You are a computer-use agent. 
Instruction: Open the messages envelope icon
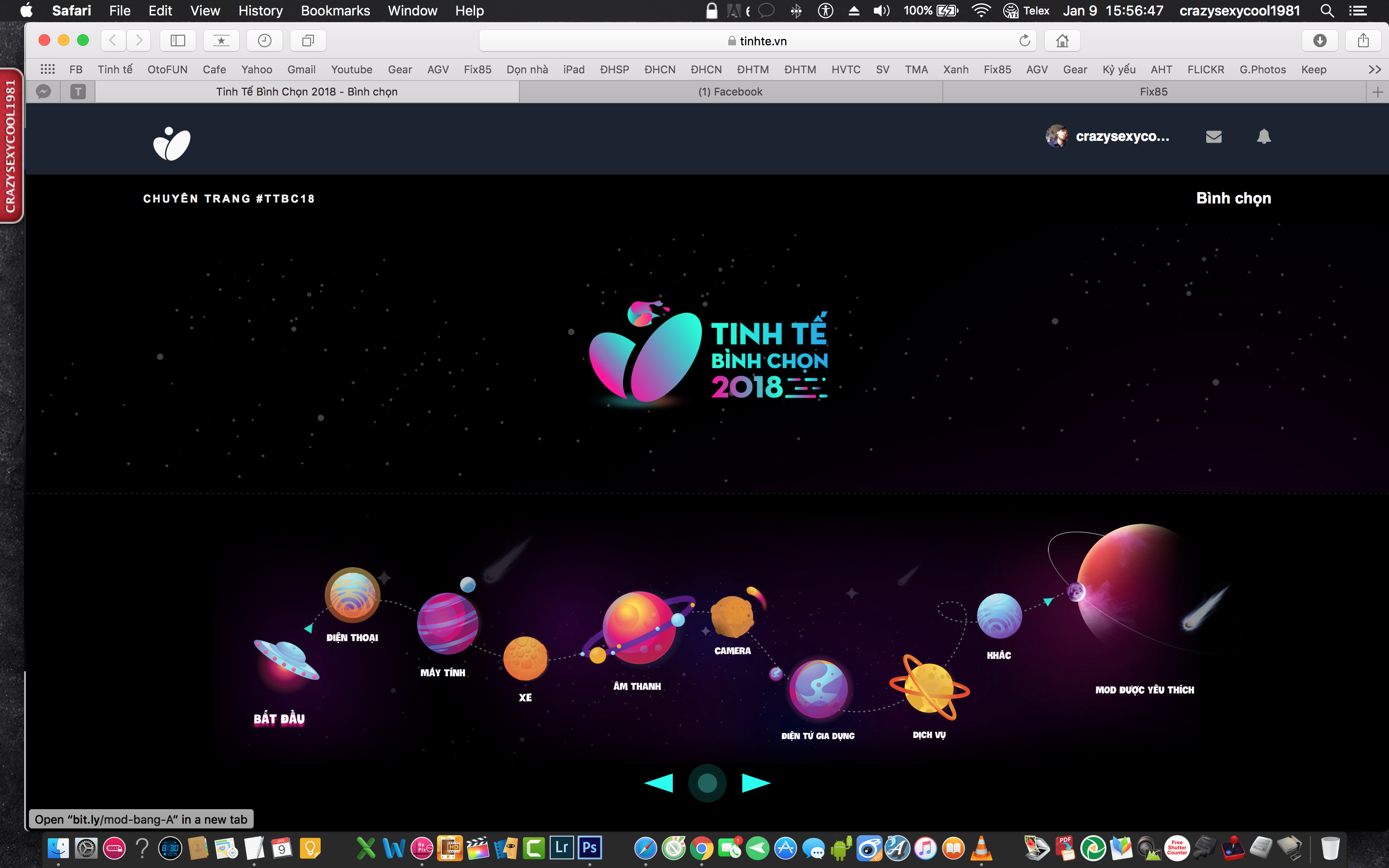(x=1213, y=136)
